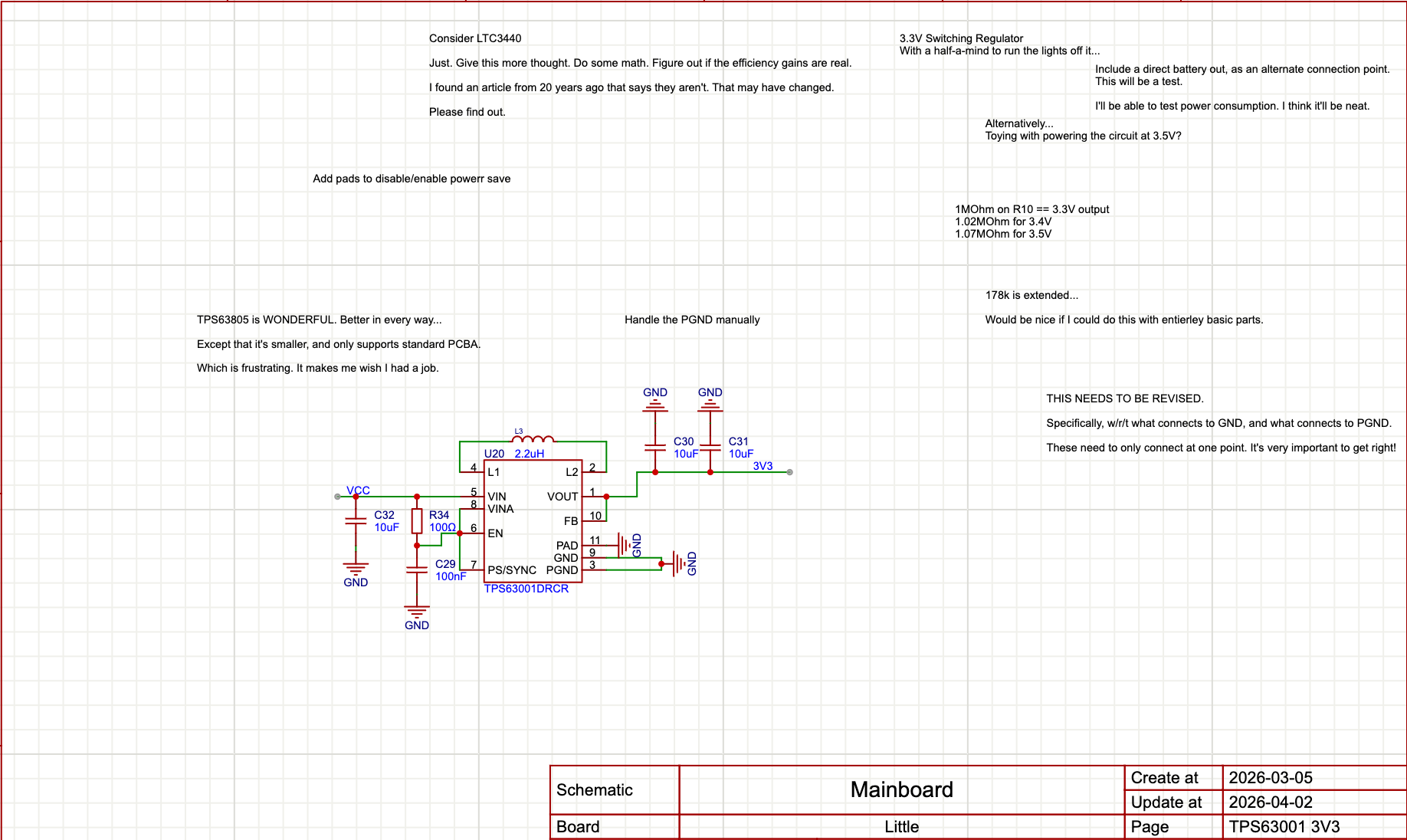Select the TPS63001DRCR part name label
1407x840 pixels.
526,589
